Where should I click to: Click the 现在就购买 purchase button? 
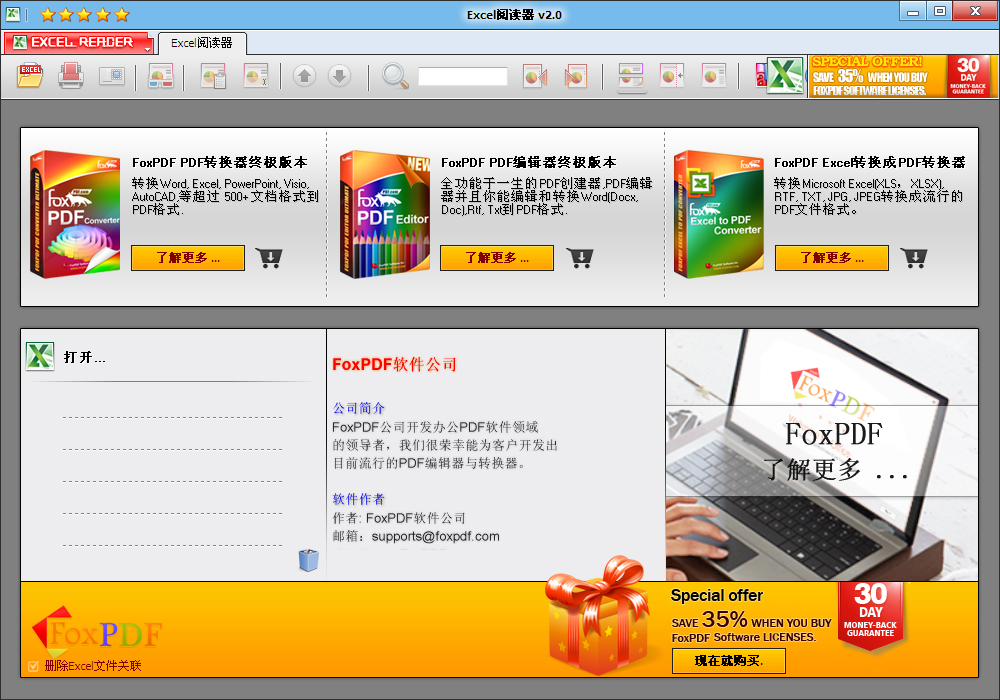[730, 661]
